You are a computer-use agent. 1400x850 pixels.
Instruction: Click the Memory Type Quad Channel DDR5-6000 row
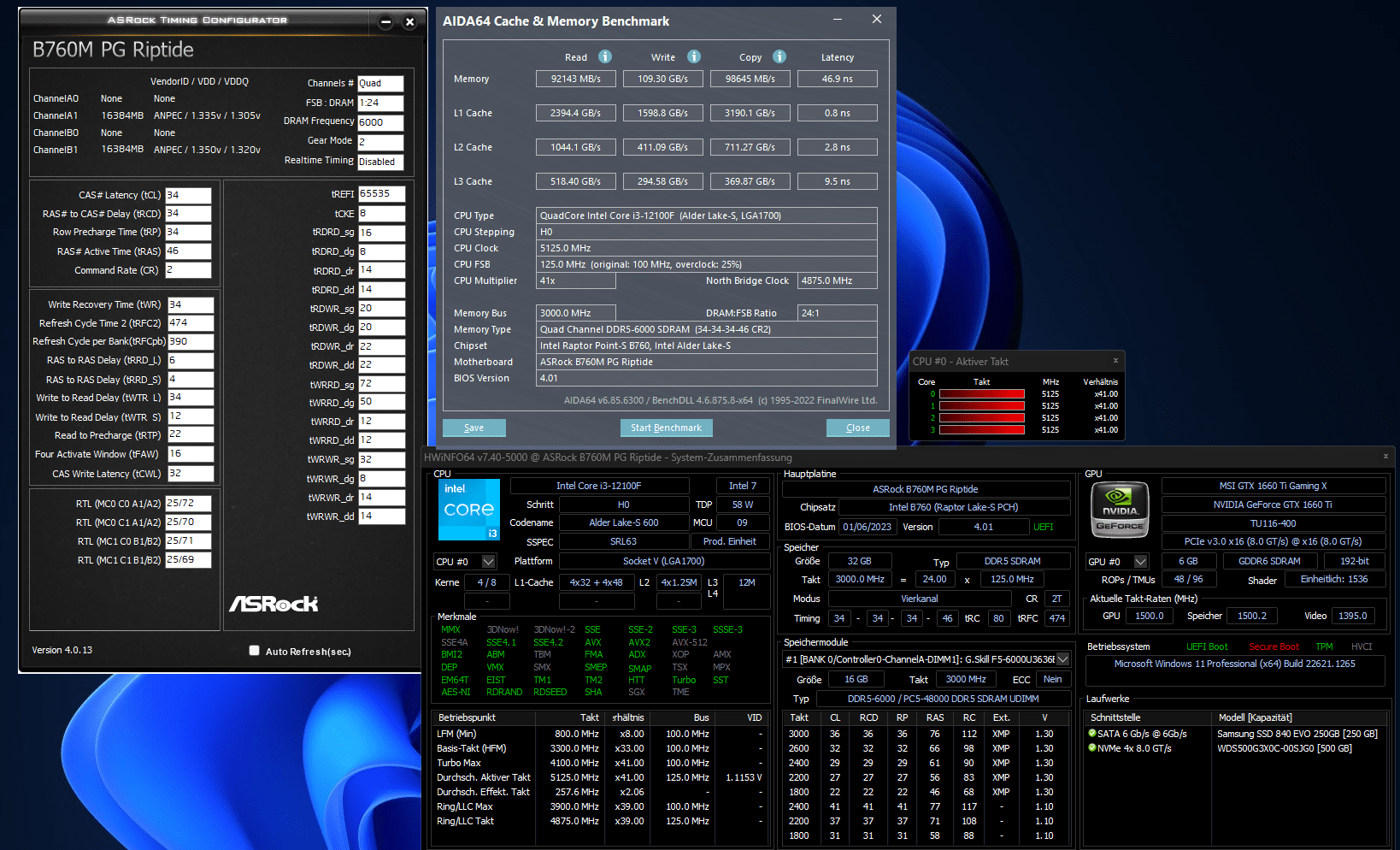coord(707,329)
